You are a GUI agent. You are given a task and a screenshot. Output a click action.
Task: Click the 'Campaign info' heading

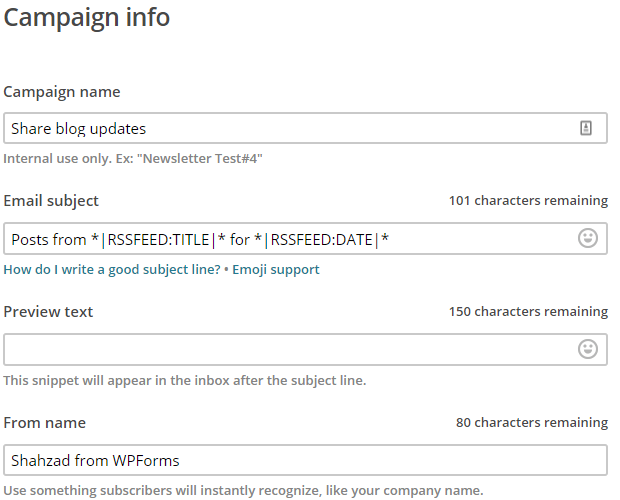coord(87,18)
